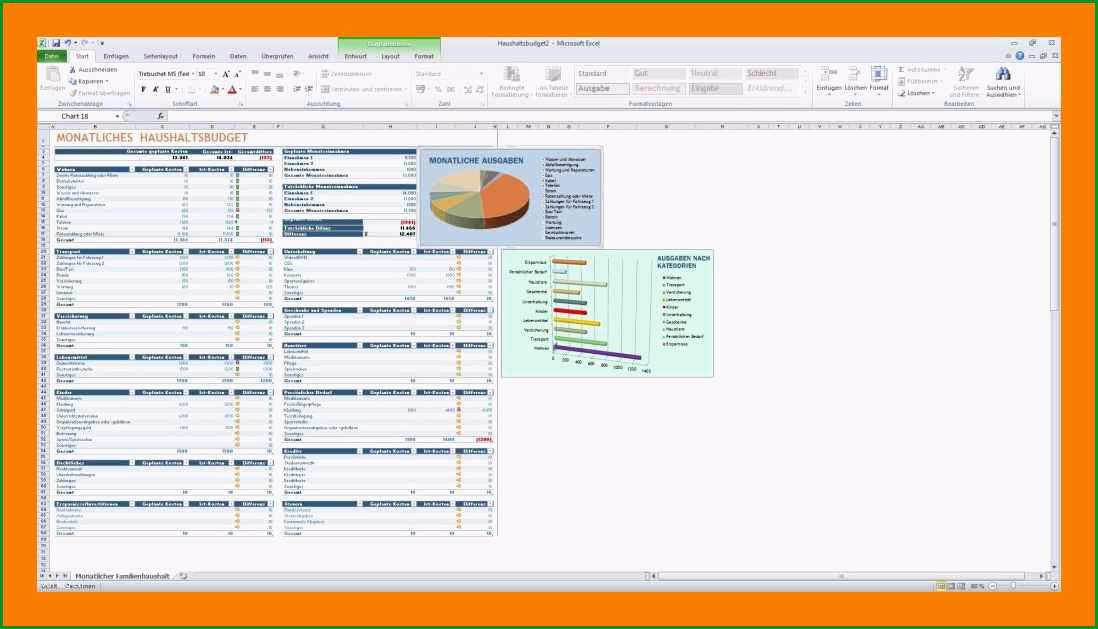Switch to the Daten ribbon tab
This screenshot has width=1098, height=629.
238,56
